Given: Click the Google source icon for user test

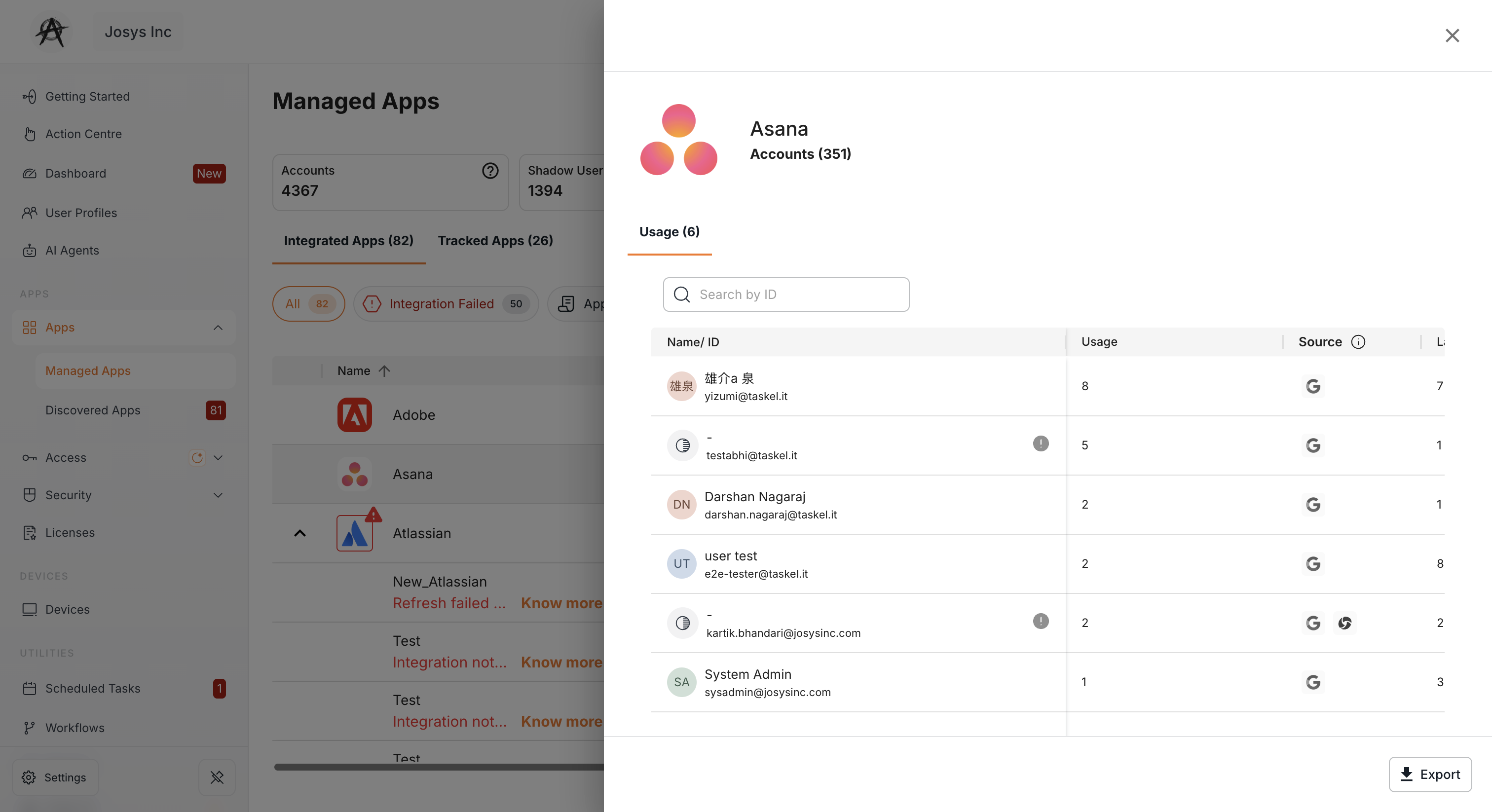Looking at the screenshot, I should [x=1312, y=563].
